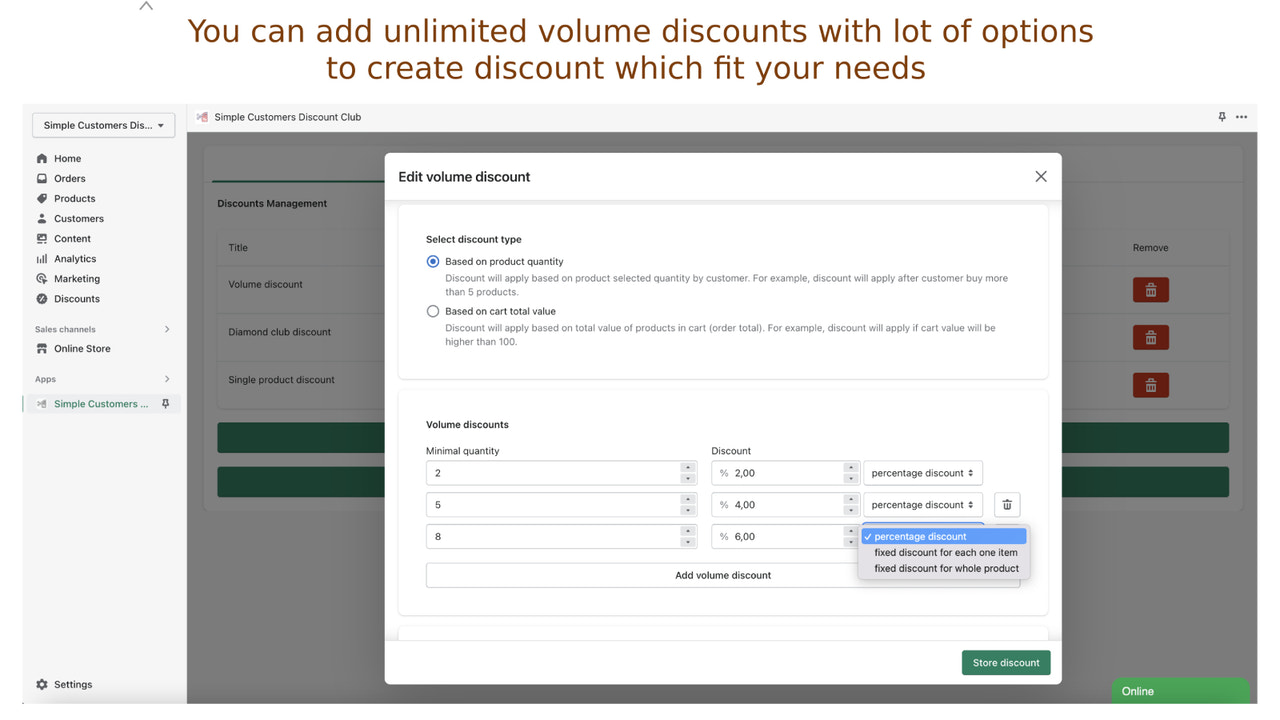The image size is (1280, 720).
Task: Click Add volume discount
Action: (723, 575)
